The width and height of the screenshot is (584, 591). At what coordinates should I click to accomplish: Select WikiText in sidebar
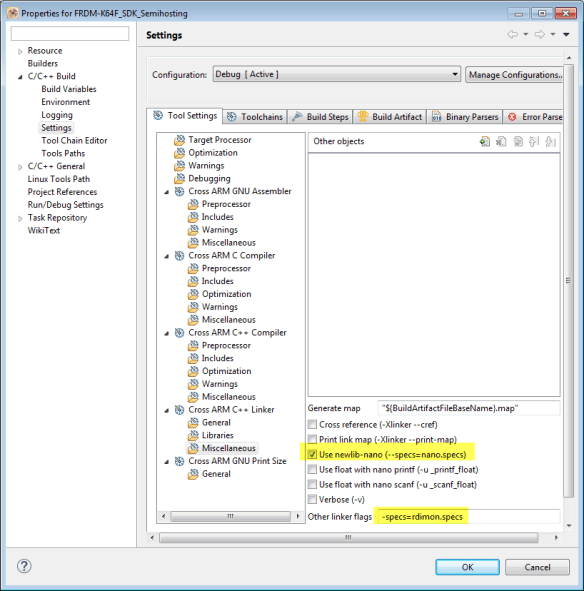43,230
